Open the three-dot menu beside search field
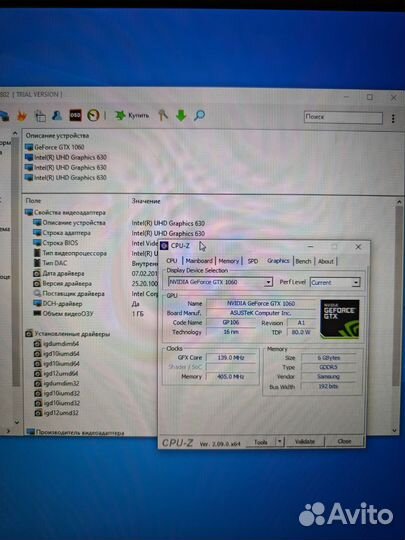Image resolution: width=405 pixels, height=540 pixels. pos(393,118)
